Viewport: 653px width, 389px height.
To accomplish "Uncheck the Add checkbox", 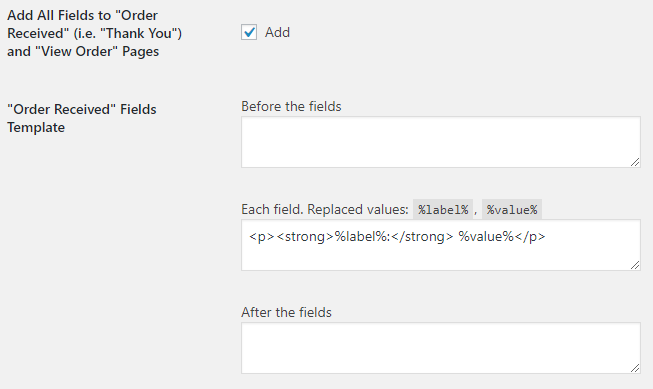I will click(249, 32).
